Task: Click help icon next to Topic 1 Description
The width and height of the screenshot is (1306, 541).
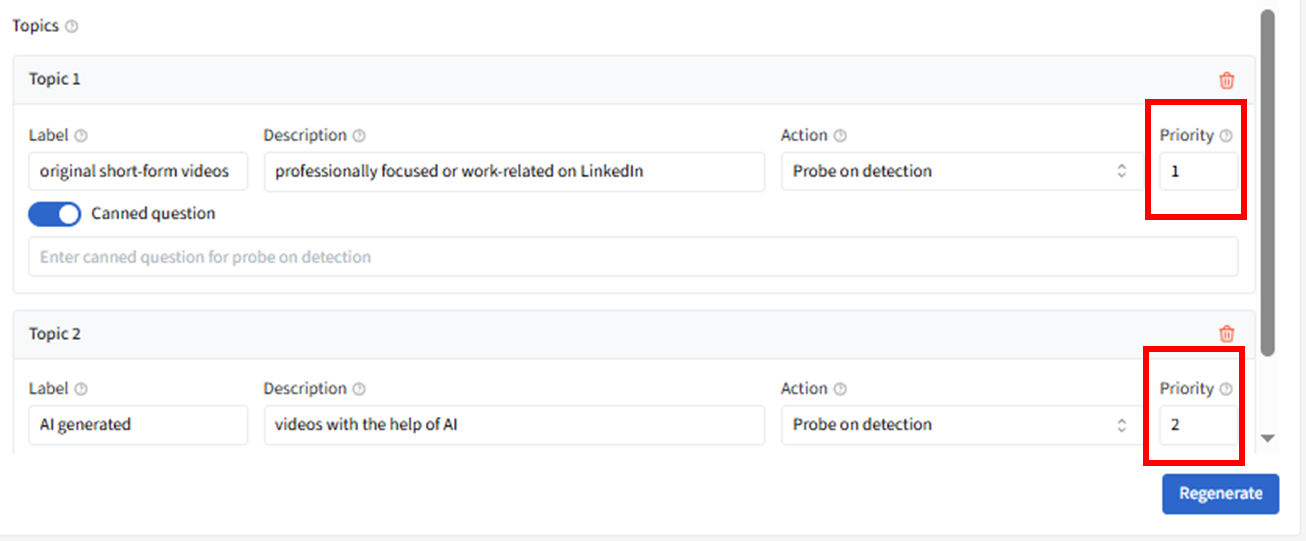Action: 359,136
